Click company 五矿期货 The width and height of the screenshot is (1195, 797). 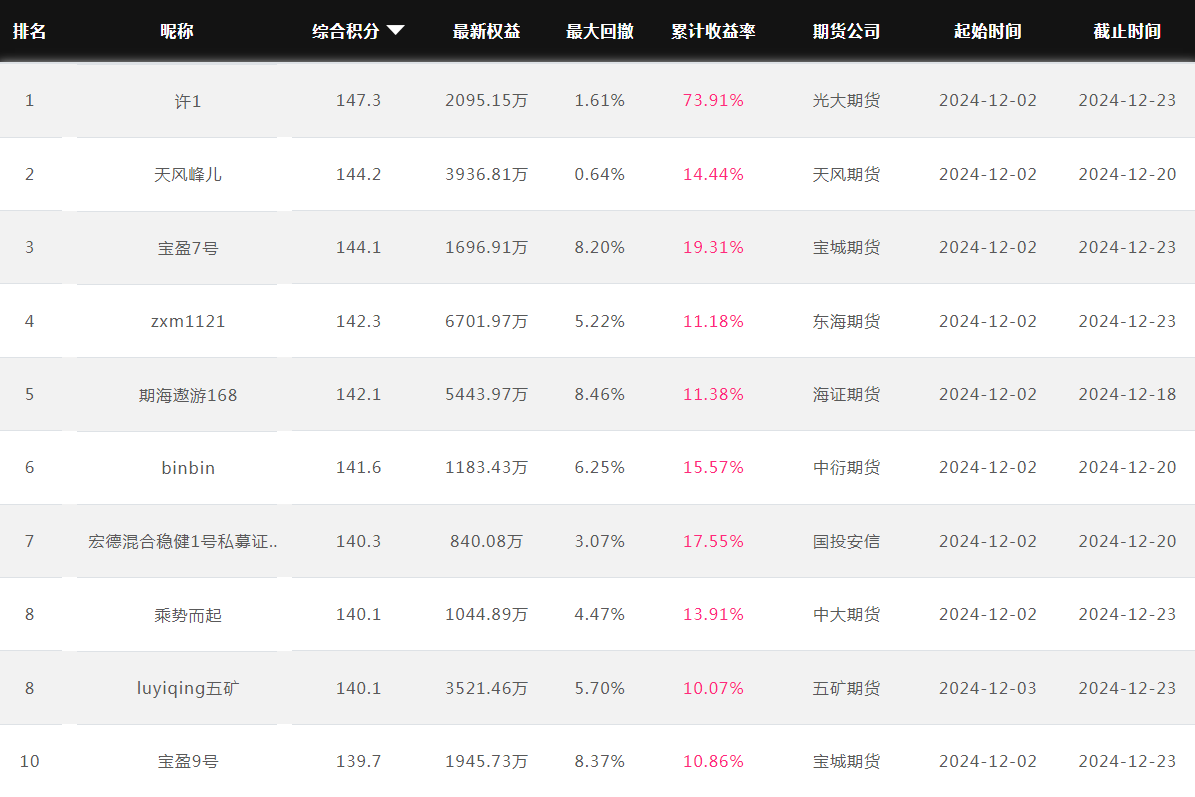coord(847,689)
